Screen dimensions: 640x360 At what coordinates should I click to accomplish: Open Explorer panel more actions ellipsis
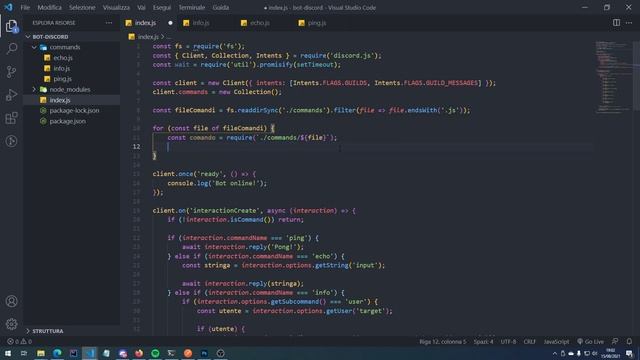point(109,23)
